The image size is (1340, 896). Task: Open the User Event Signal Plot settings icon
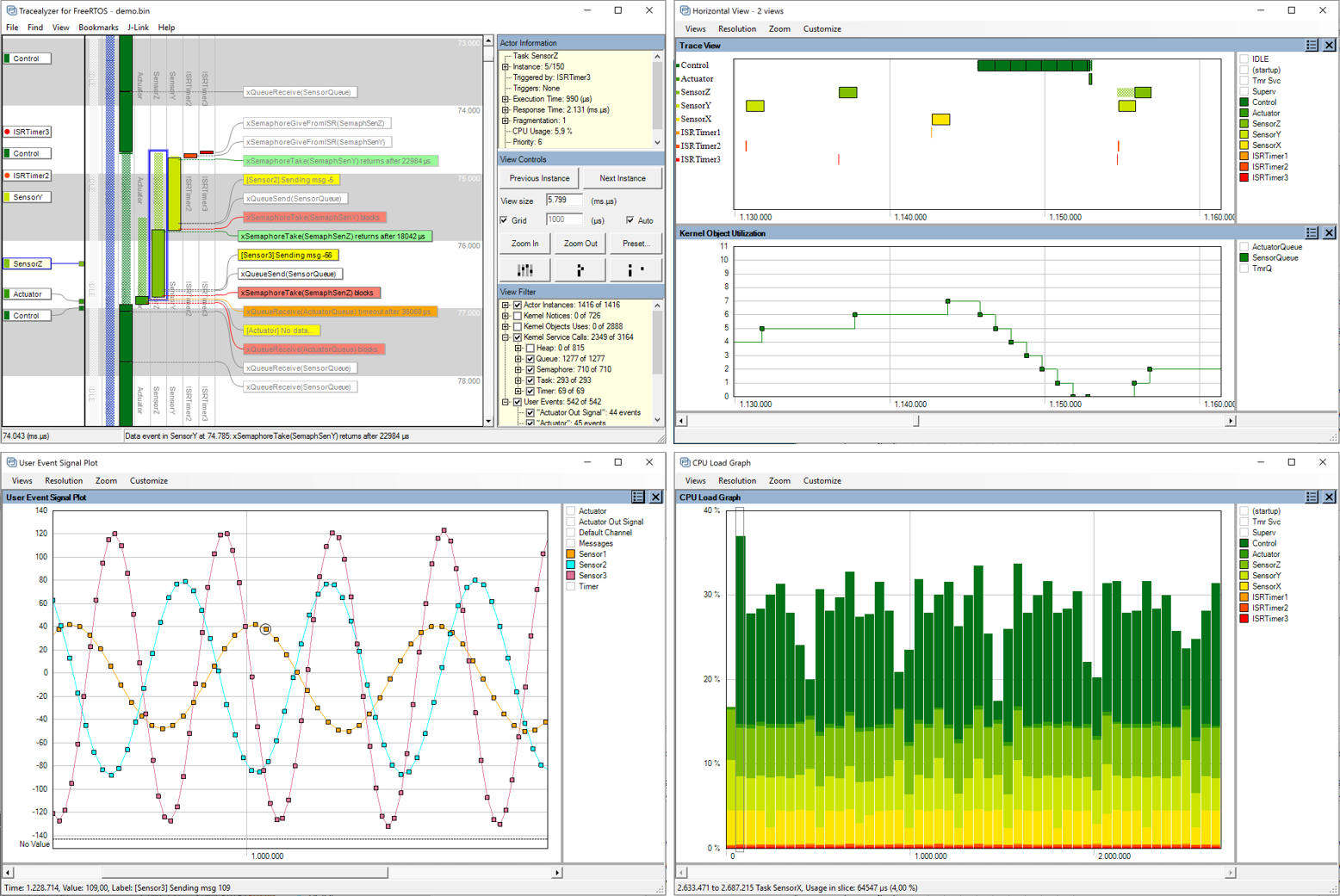(637, 497)
